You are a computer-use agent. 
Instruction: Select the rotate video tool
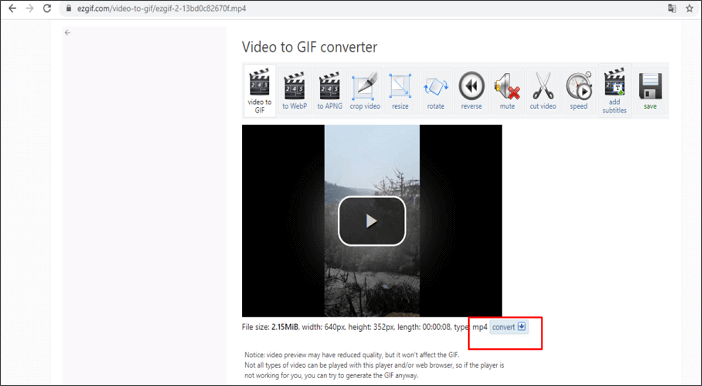(436, 91)
